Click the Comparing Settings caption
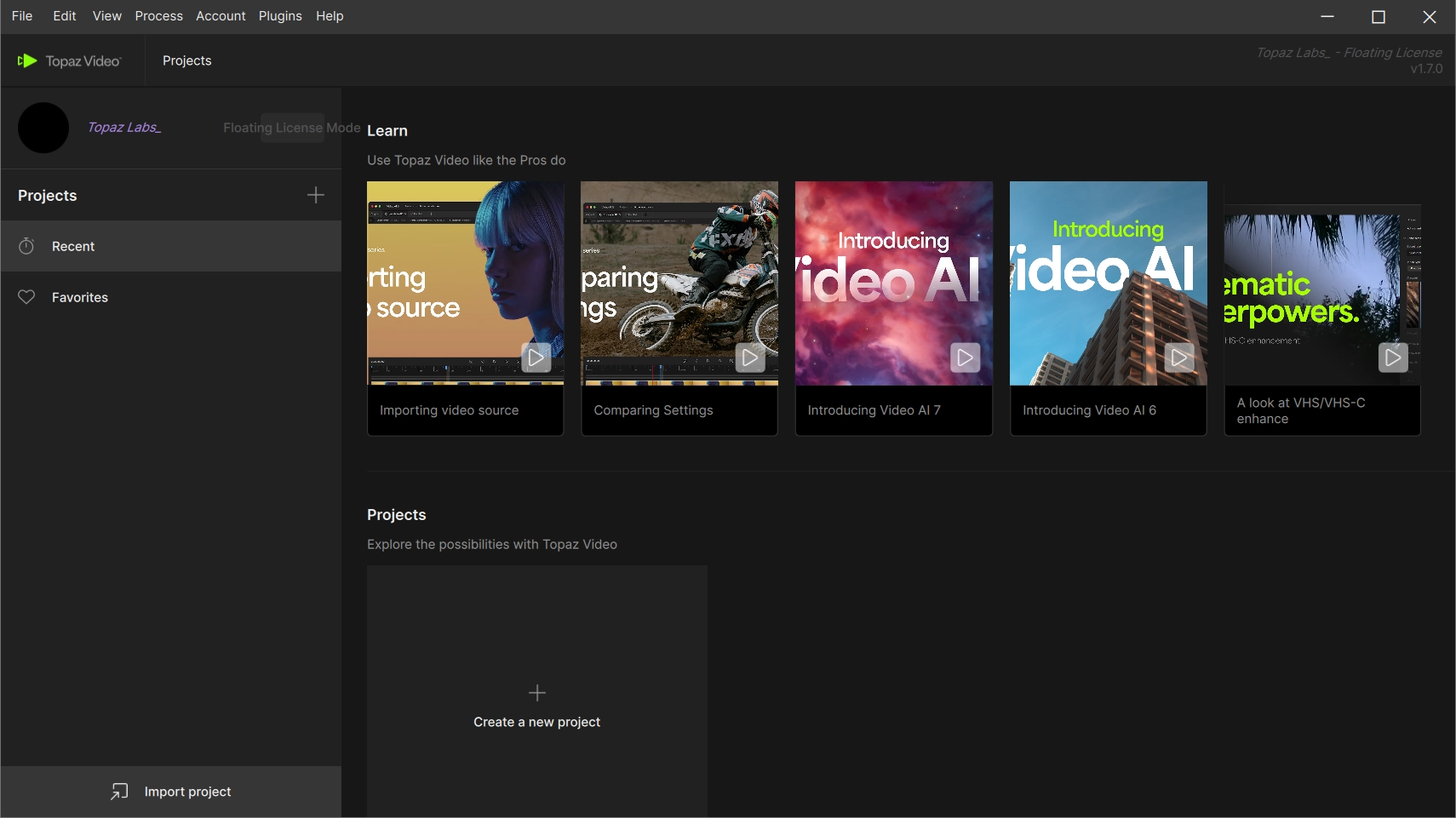The height and width of the screenshot is (818, 1456). pos(653,410)
